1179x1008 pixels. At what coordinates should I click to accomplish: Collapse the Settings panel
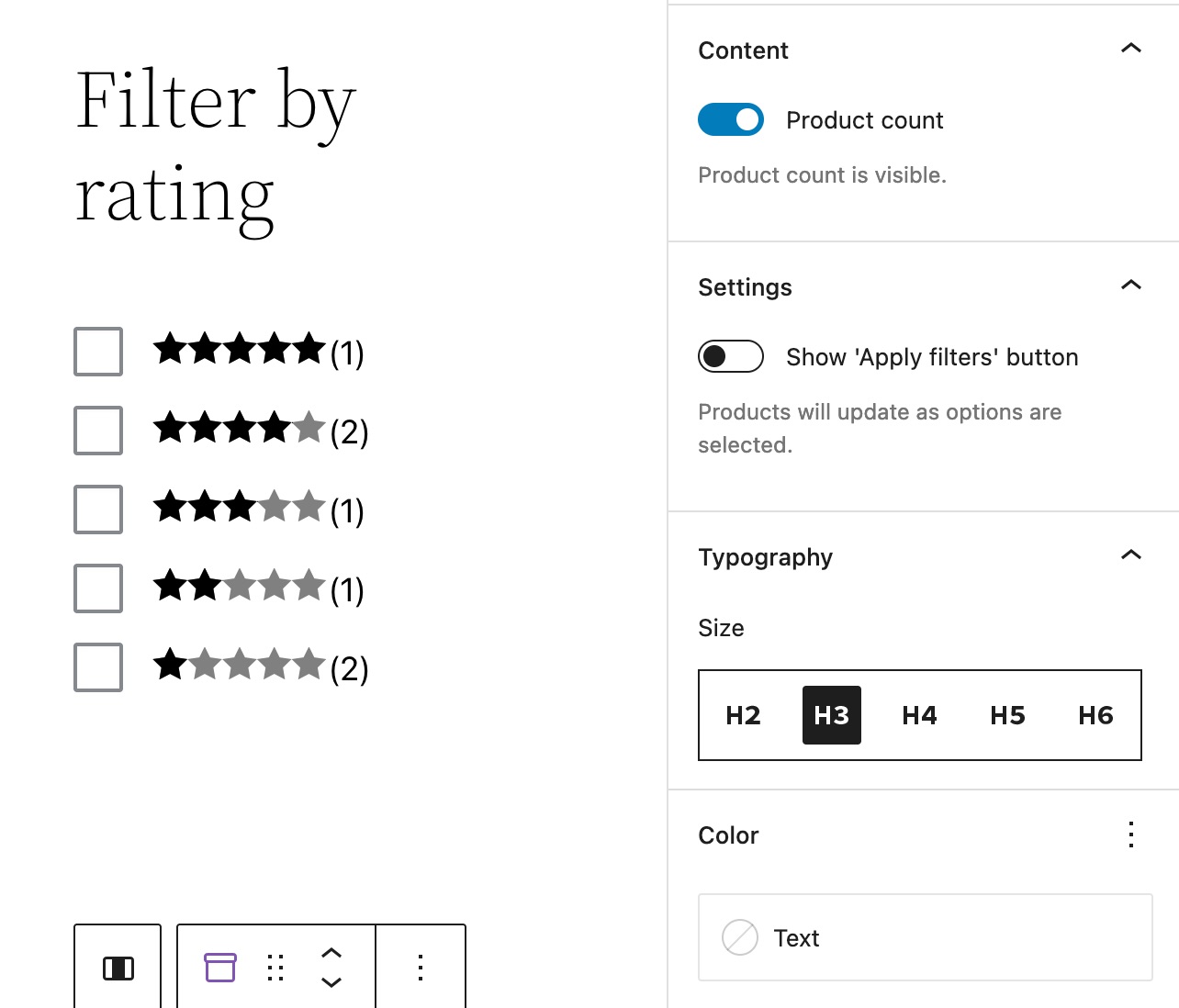pyautogui.click(x=1130, y=285)
